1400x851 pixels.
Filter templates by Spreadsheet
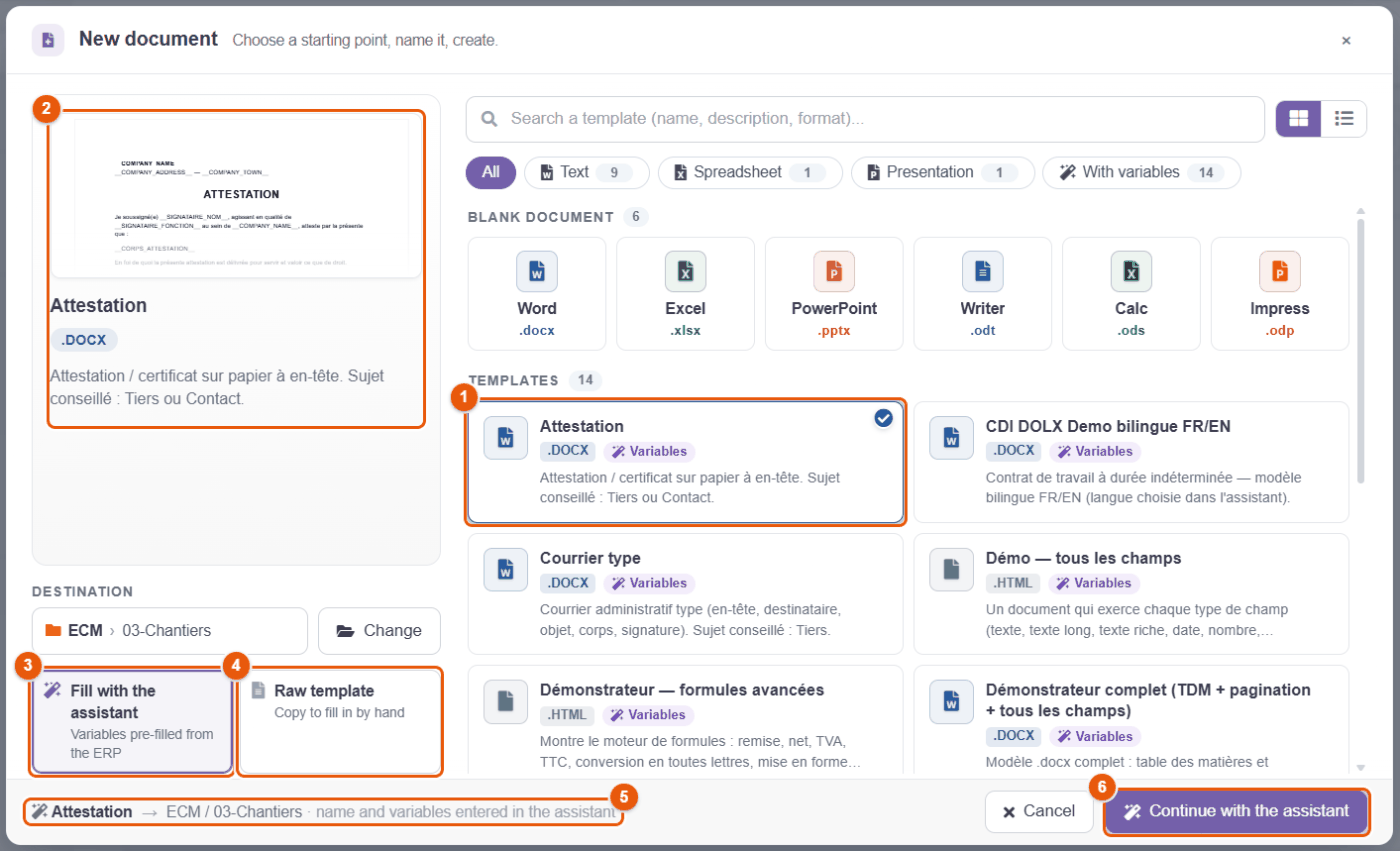tap(750, 172)
